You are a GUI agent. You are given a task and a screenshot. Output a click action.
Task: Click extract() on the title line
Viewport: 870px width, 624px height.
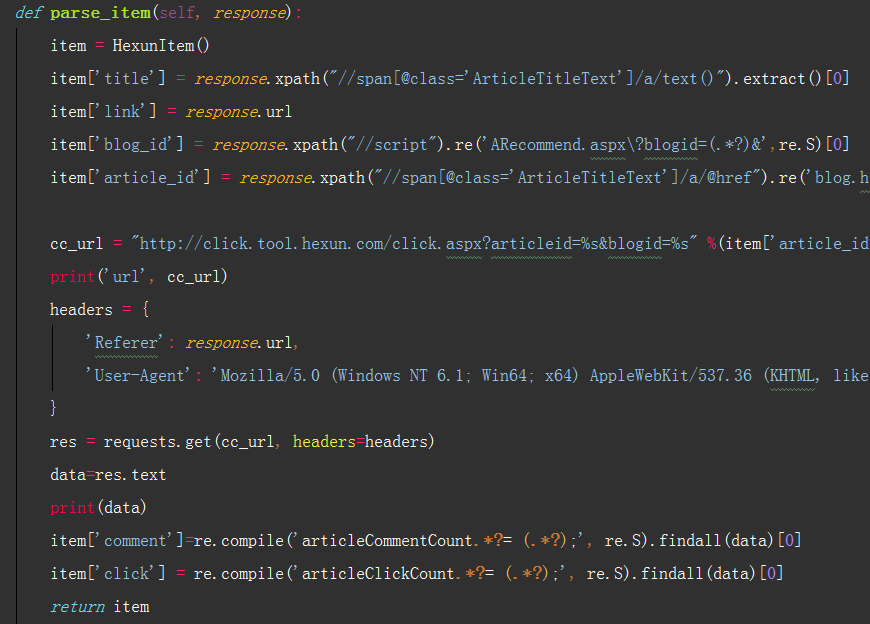782,78
